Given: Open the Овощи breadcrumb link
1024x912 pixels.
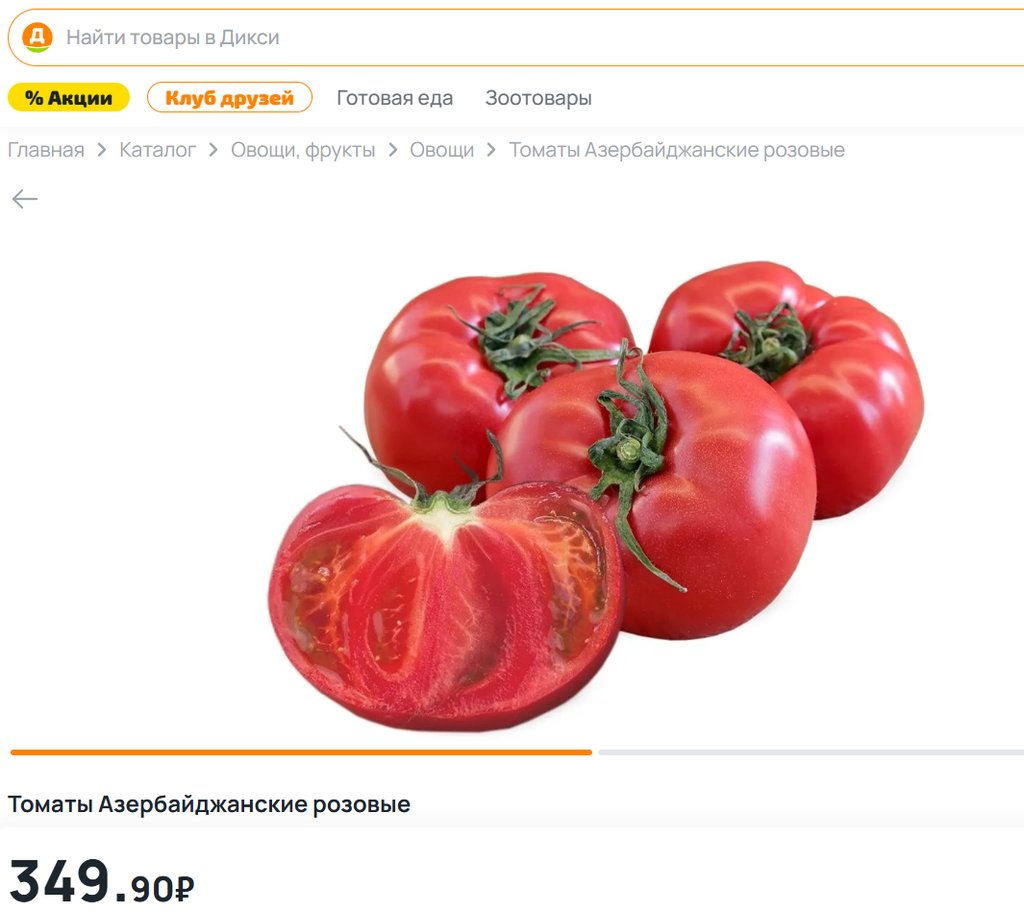Looking at the screenshot, I should (441, 150).
